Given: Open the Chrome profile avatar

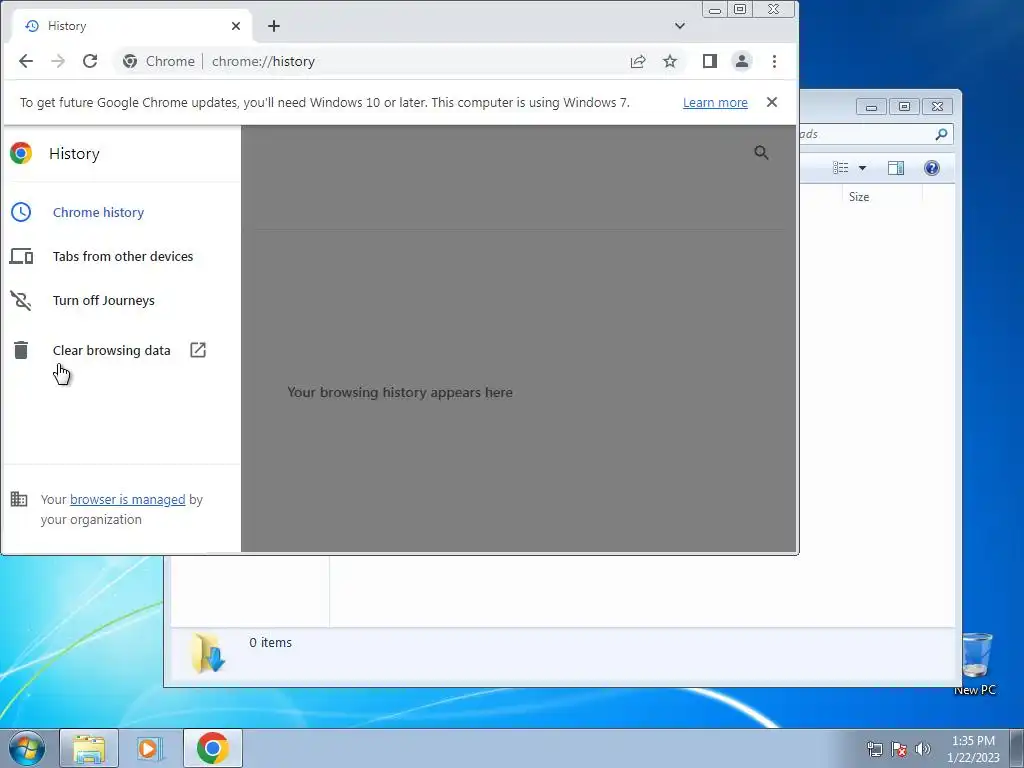Looking at the screenshot, I should 742,61.
